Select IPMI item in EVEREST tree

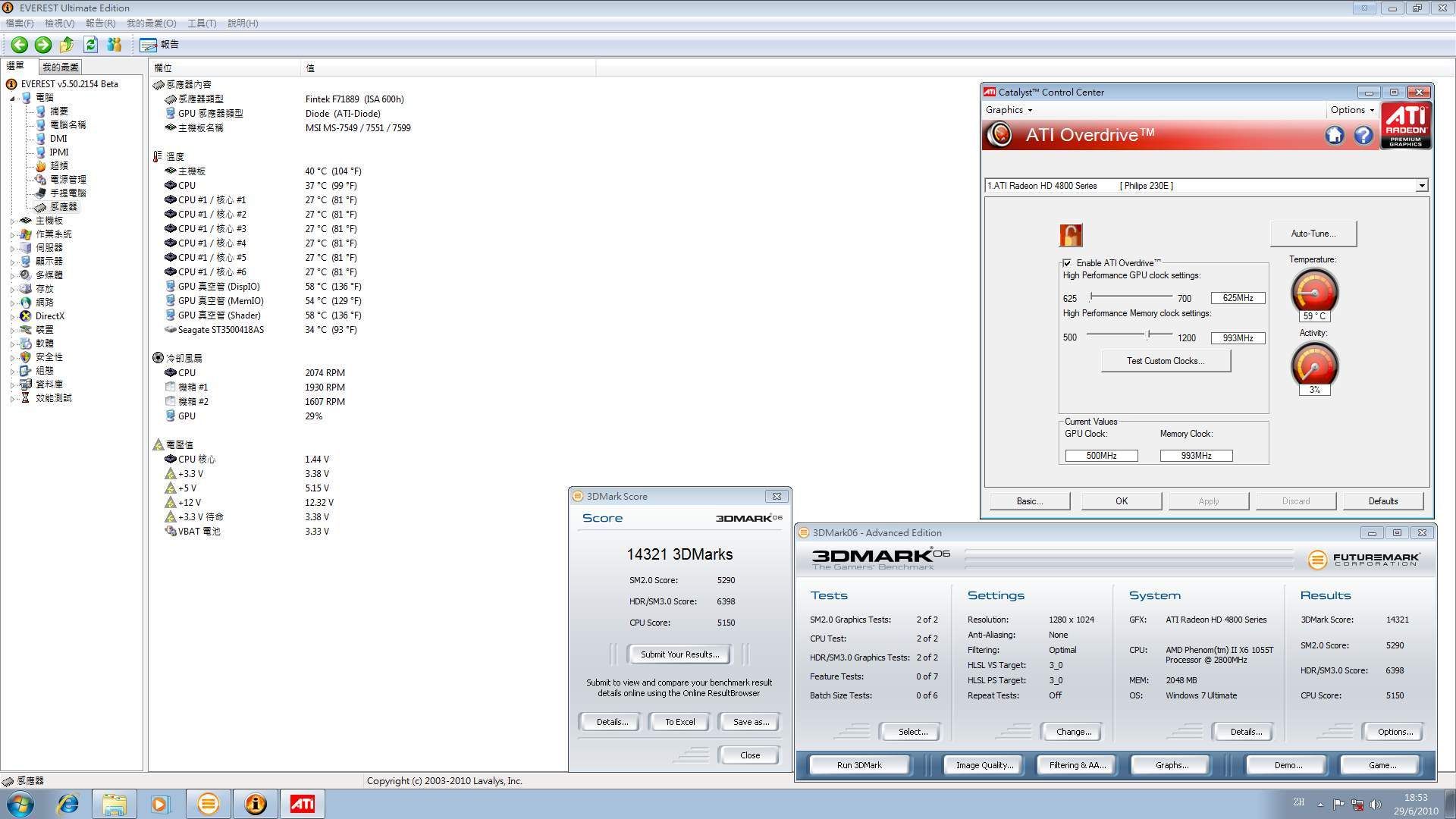(59, 152)
